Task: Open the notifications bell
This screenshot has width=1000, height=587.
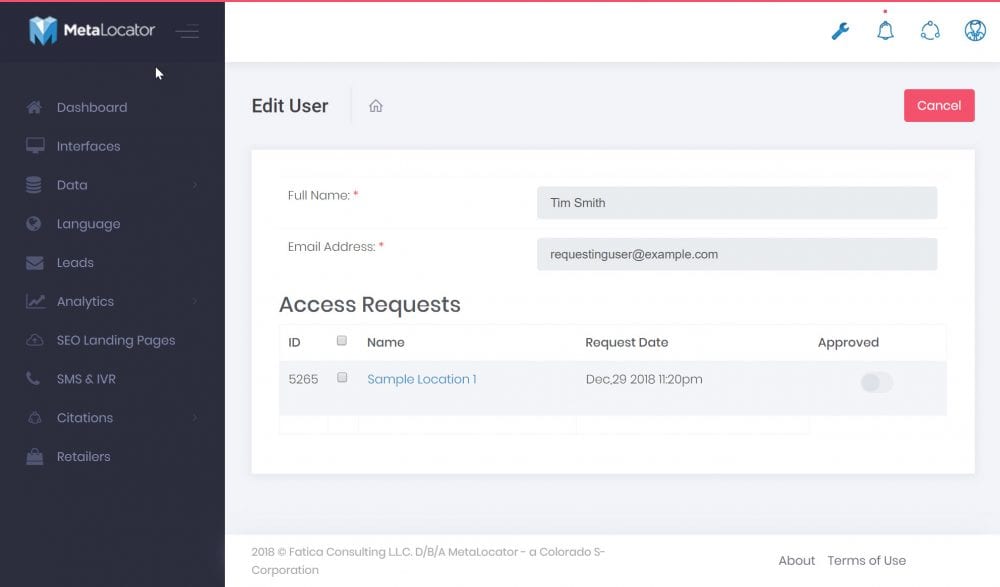Action: click(885, 30)
